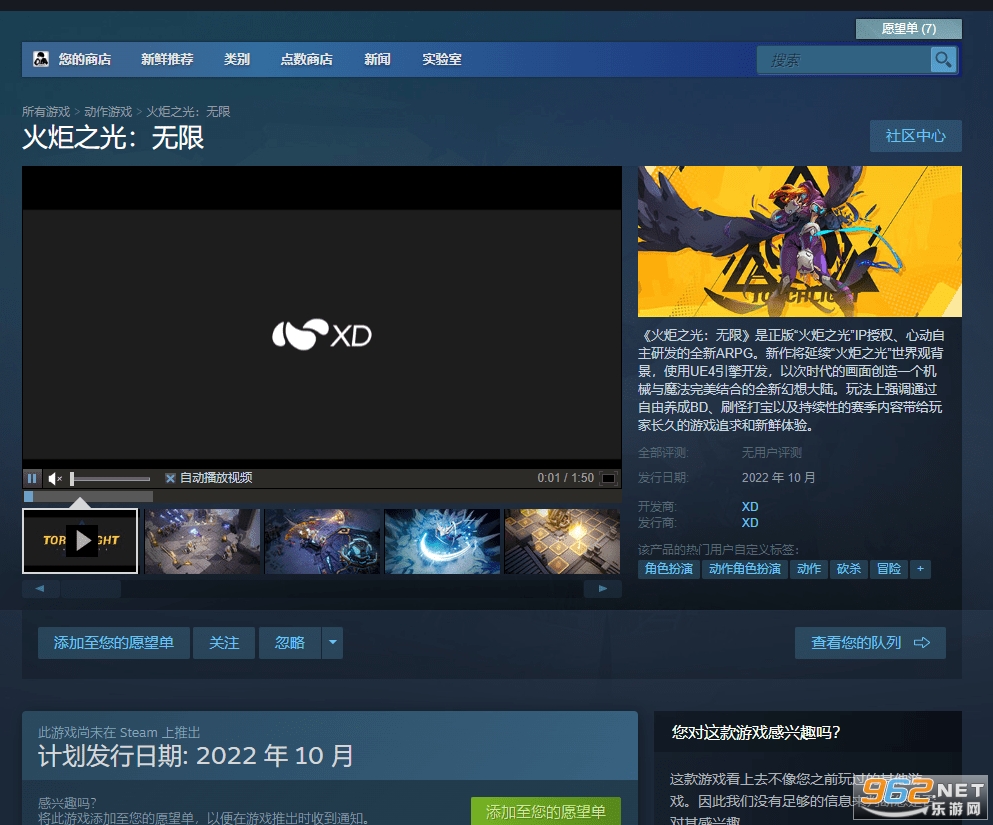Switch to the 新闻 section

coord(377,59)
